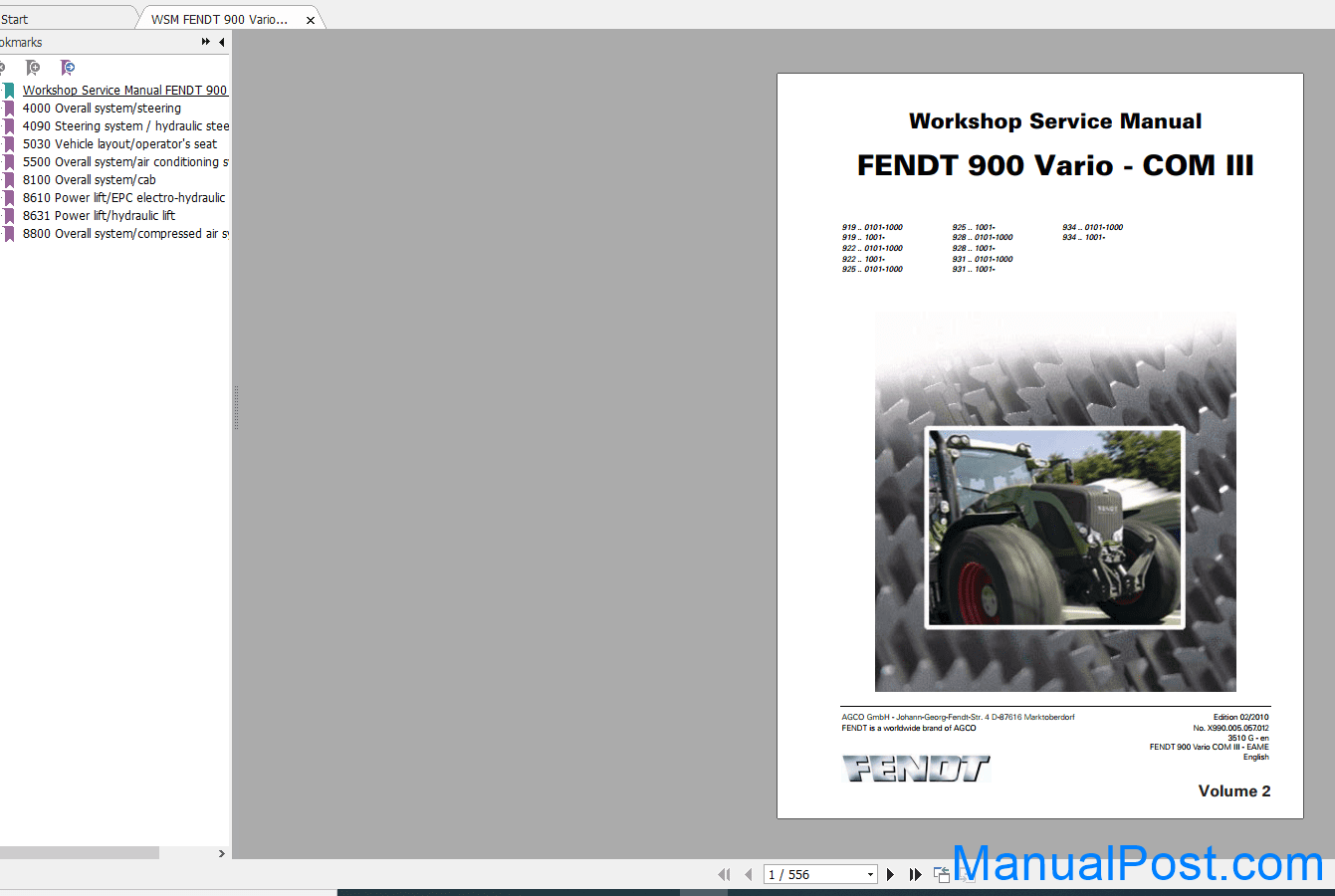Click bookmark icon beside 8610 Power lift/EPC
The width and height of the screenshot is (1335, 896).
pyautogui.click(x=9, y=198)
